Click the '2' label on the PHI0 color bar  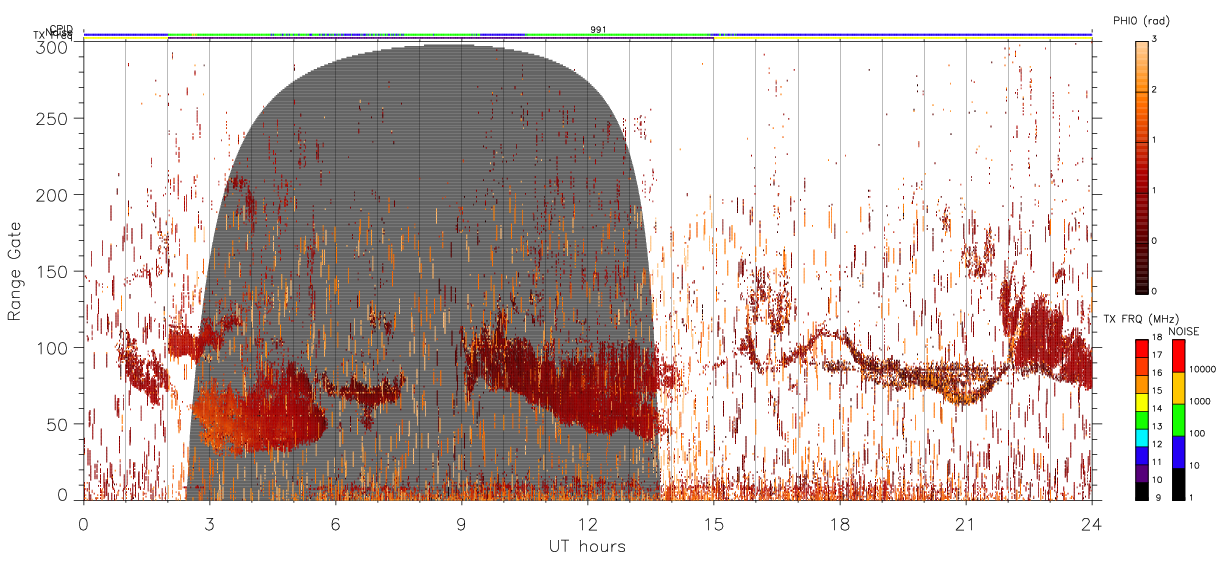[x=1156, y=90]
